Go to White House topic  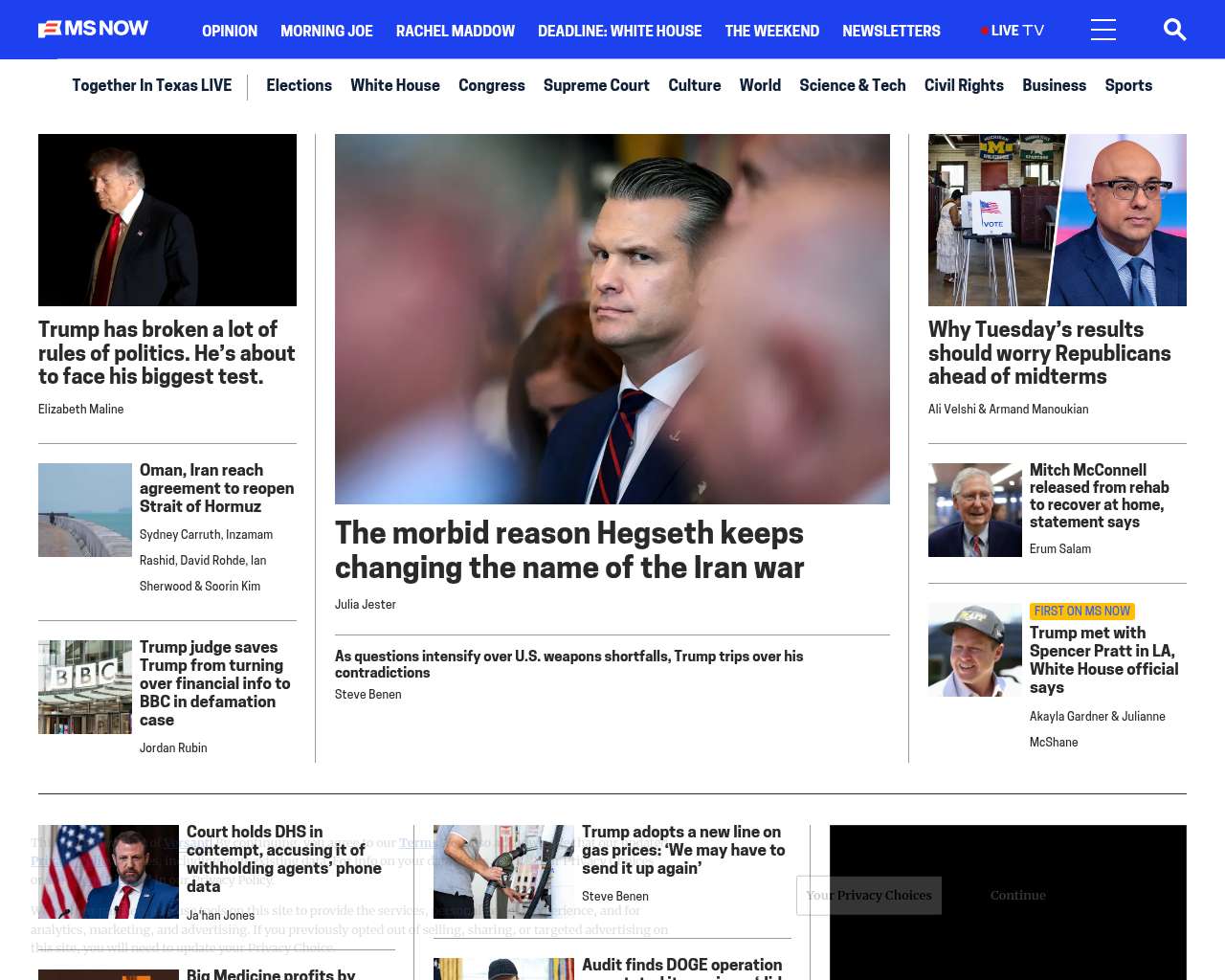click(395, 85)
